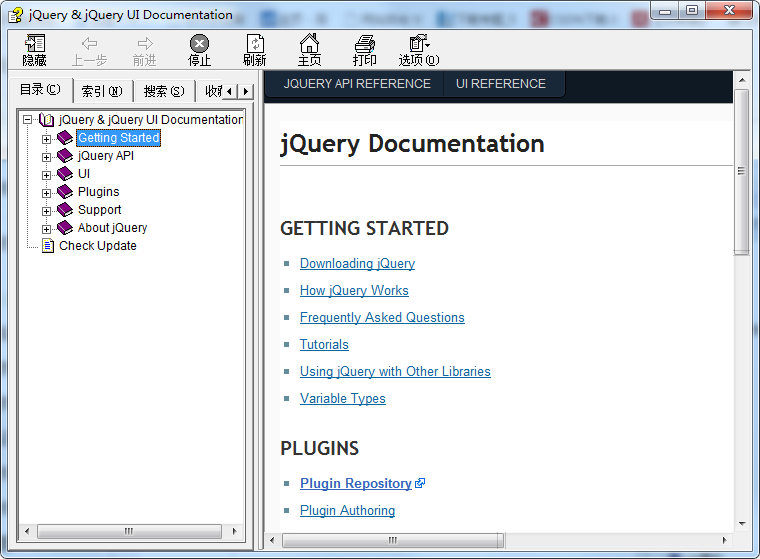The height and width of the screenshot is (559, 760).
Task: Follow the Frequently Asked Questions link
Action: coord(382,318)
